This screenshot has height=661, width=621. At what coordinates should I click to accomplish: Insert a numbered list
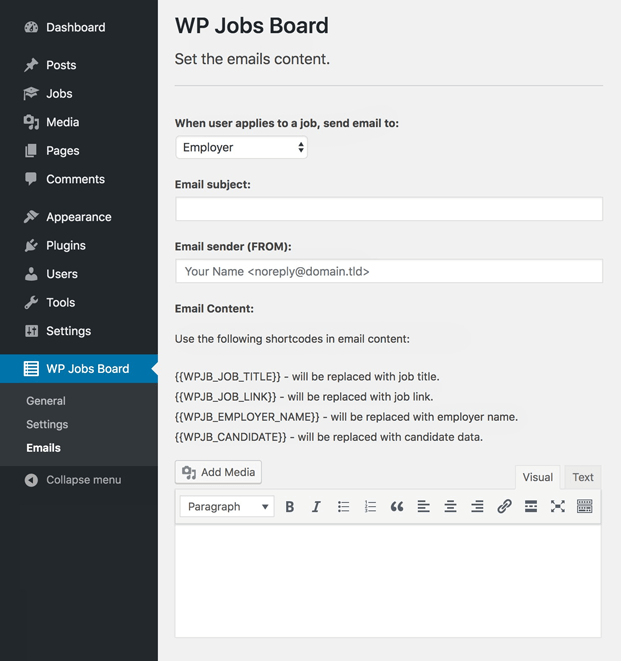370,506
